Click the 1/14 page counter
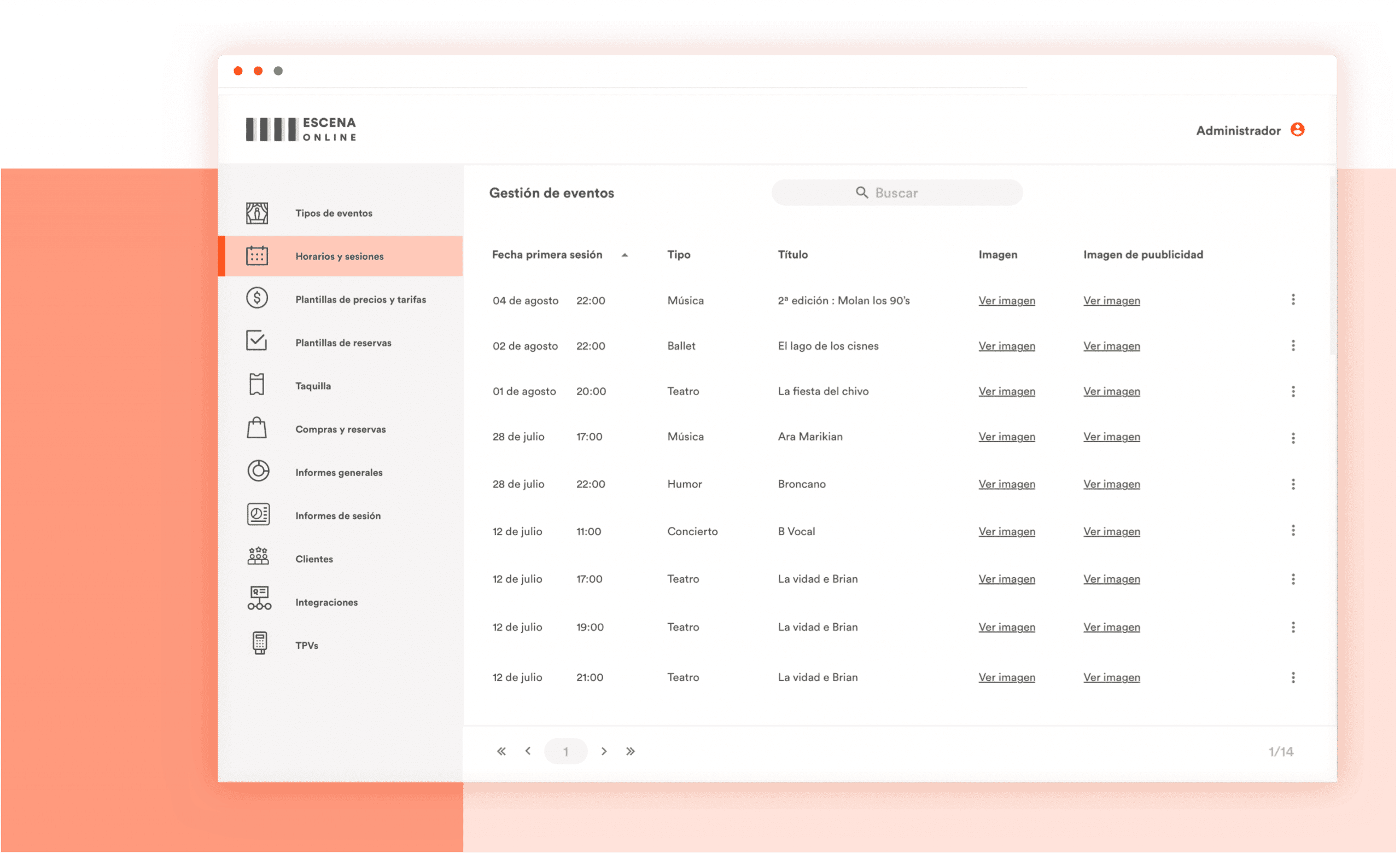Screen dimensions: 1400x853 (1282, 752)
